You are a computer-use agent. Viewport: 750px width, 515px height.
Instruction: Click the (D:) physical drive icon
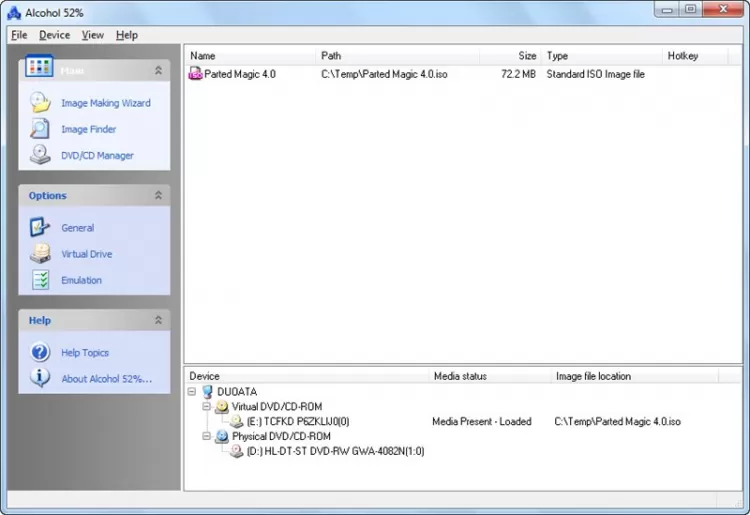point(237,451)
